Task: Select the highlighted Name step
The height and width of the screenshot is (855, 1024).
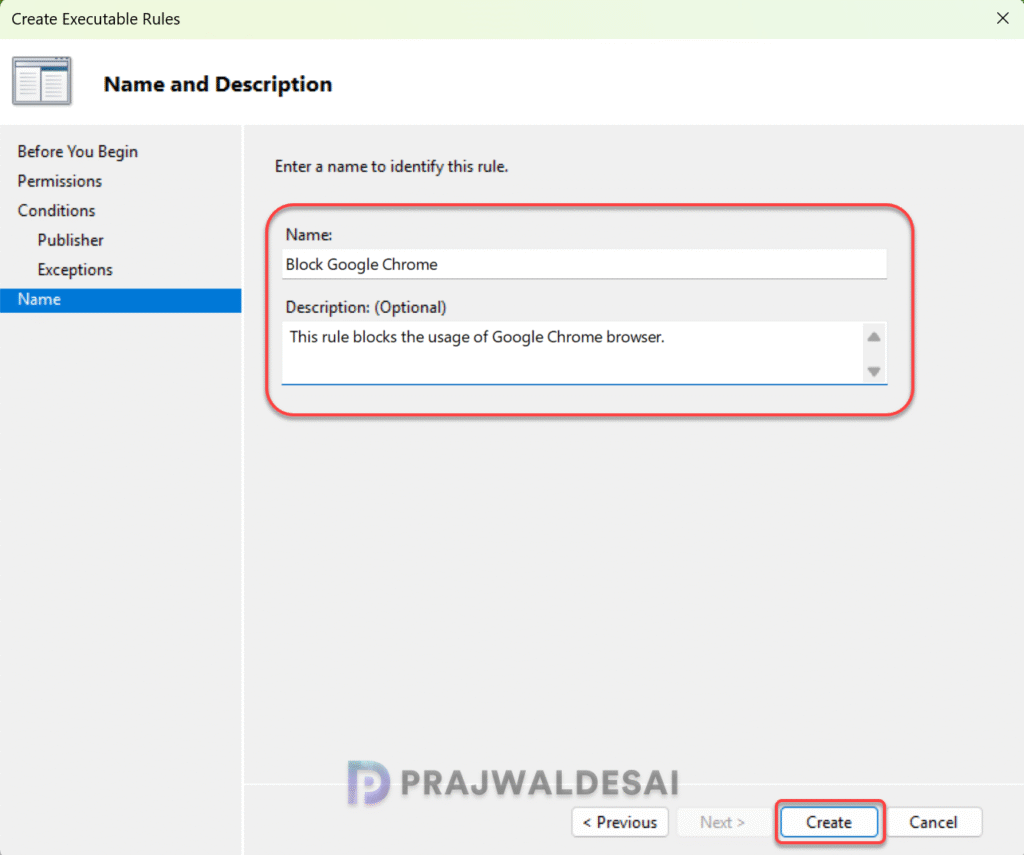Action: tap(121, 300)
